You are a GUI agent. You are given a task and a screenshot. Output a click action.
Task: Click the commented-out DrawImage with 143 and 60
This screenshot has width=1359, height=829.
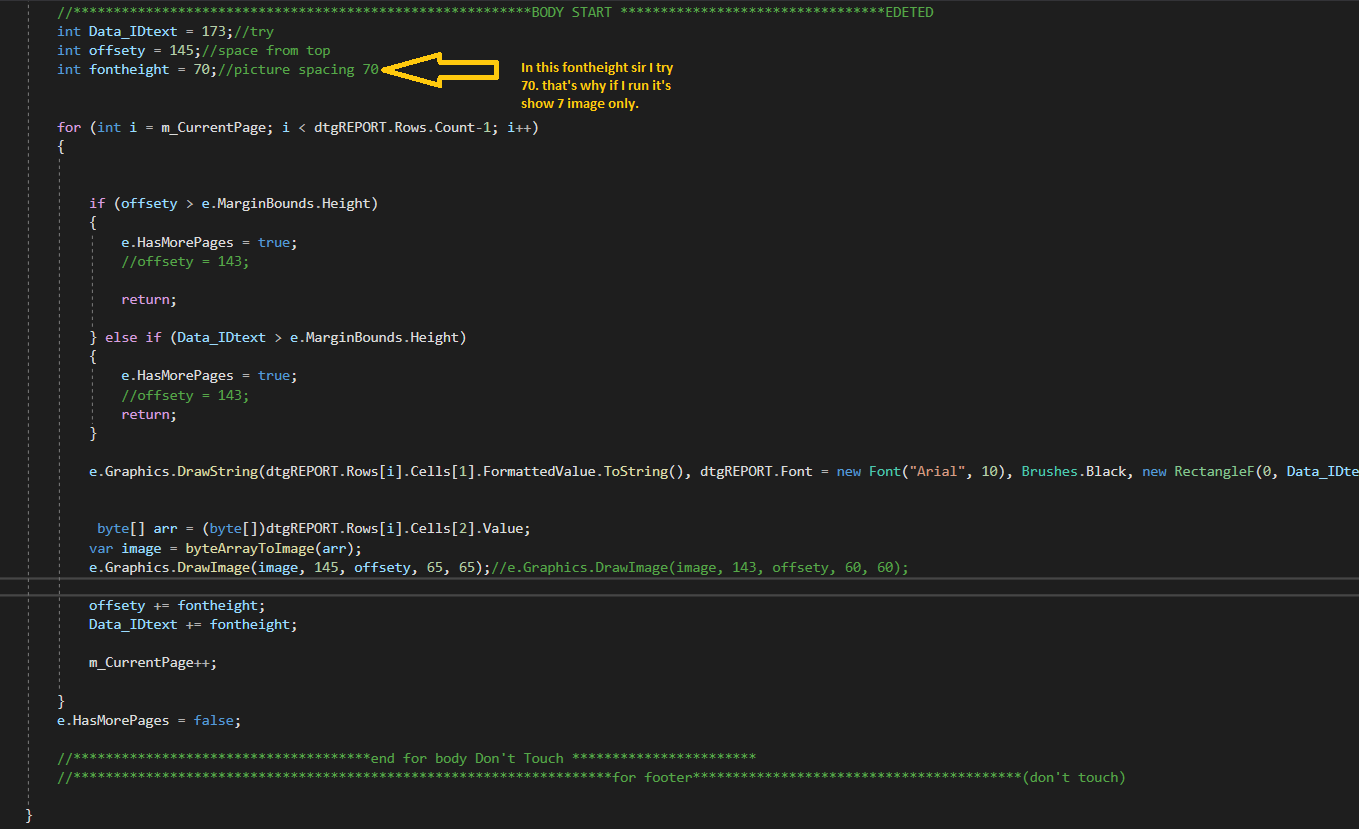700,567
